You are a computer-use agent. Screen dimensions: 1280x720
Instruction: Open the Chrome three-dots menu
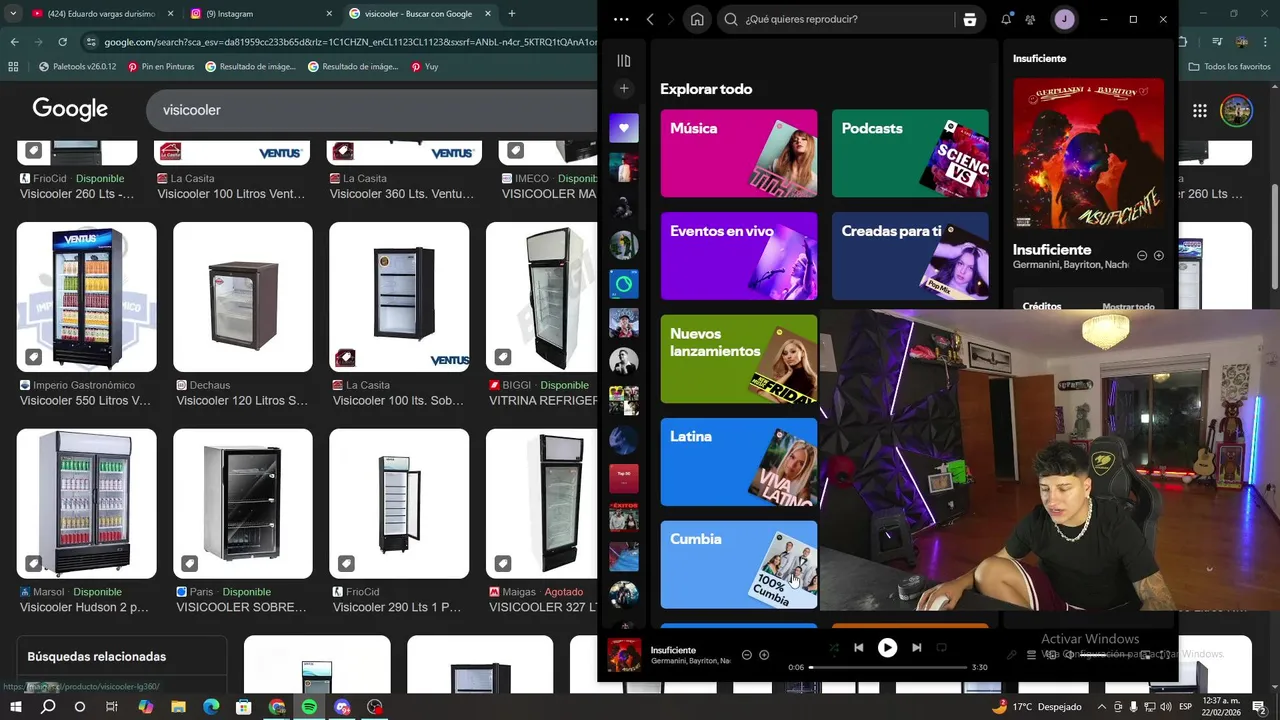[x=1265, y=42]
